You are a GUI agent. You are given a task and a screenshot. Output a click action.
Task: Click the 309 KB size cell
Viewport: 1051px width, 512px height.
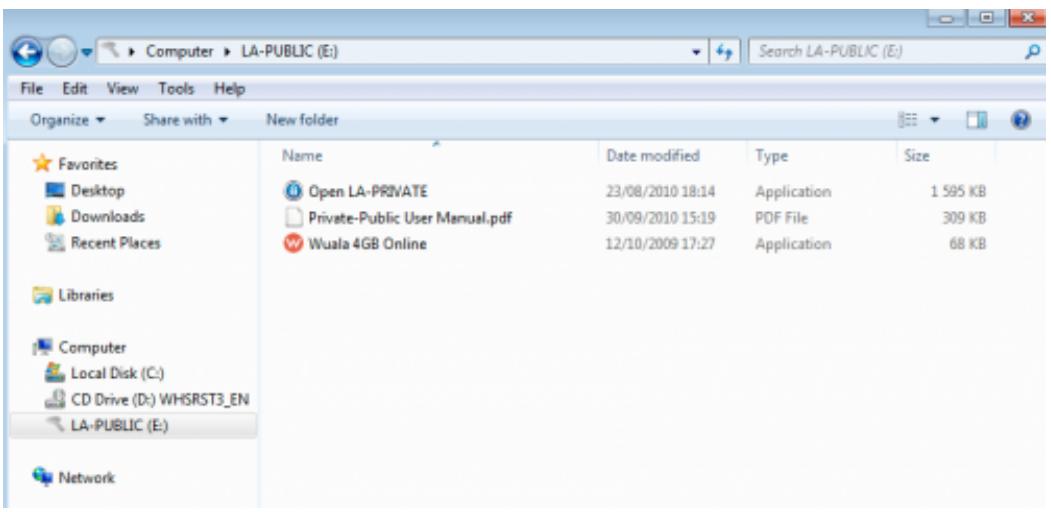point(965,218)
